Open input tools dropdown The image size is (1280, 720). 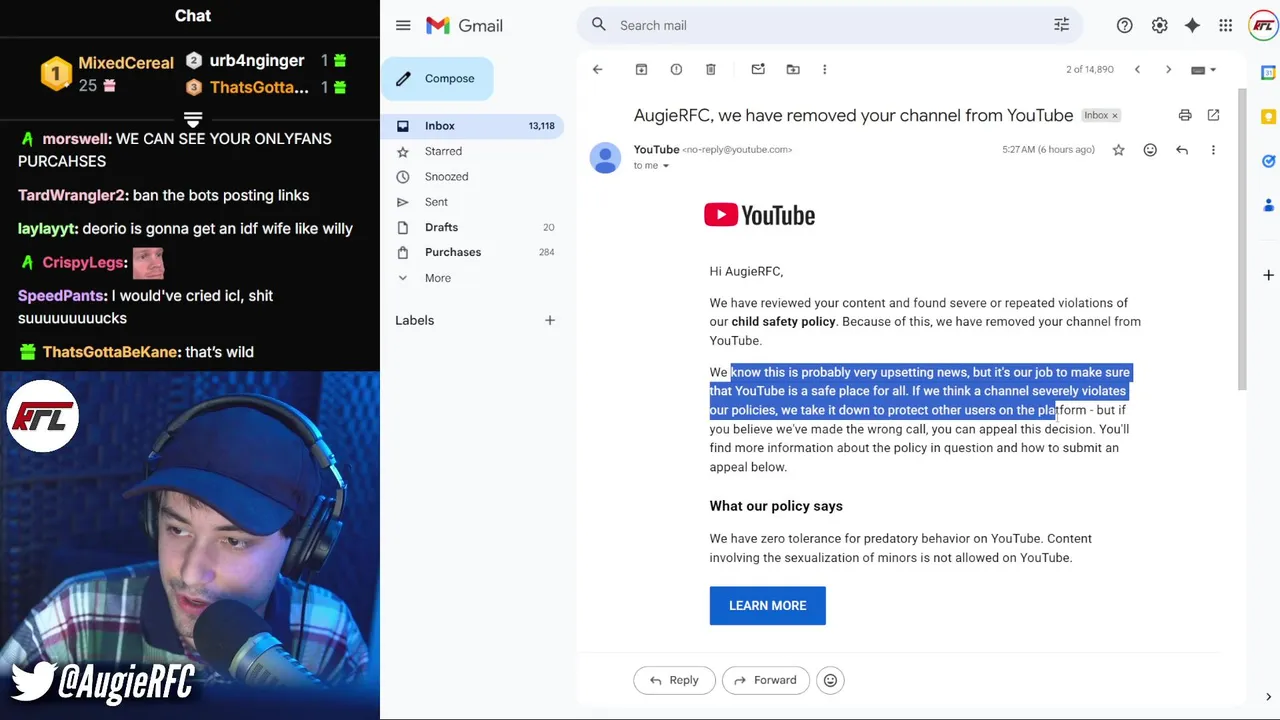click(x=1203, y=70)
